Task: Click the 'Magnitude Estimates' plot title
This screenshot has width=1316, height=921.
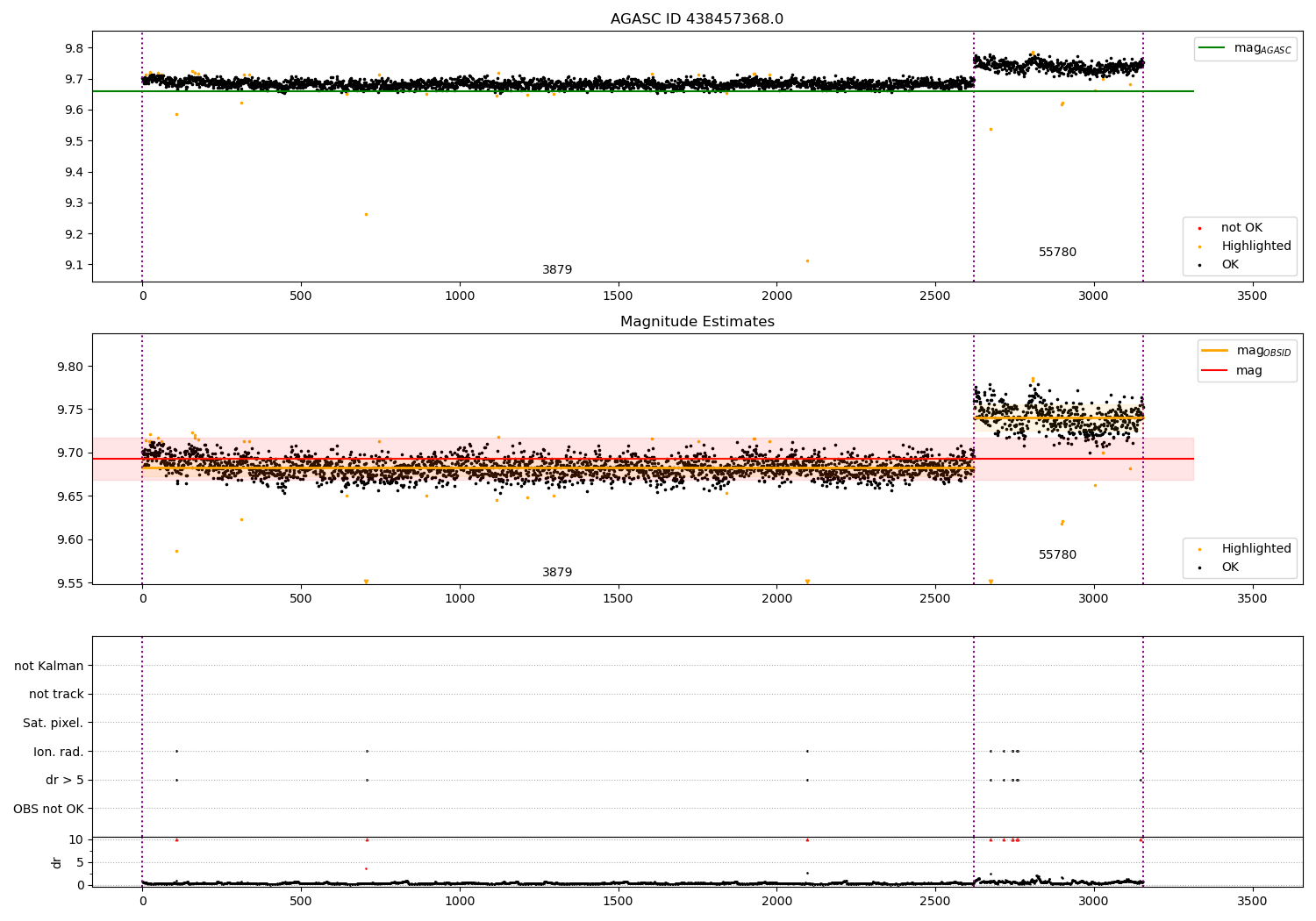Action: [x=697, y=322]
